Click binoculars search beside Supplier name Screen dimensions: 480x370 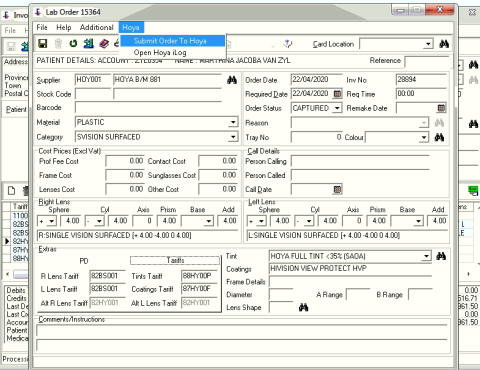232,80
